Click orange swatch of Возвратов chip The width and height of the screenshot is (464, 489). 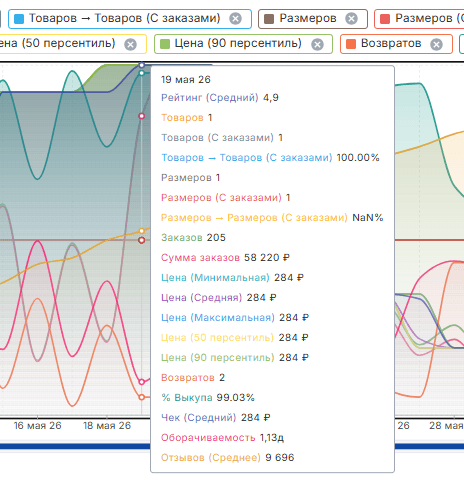point(351,44)
